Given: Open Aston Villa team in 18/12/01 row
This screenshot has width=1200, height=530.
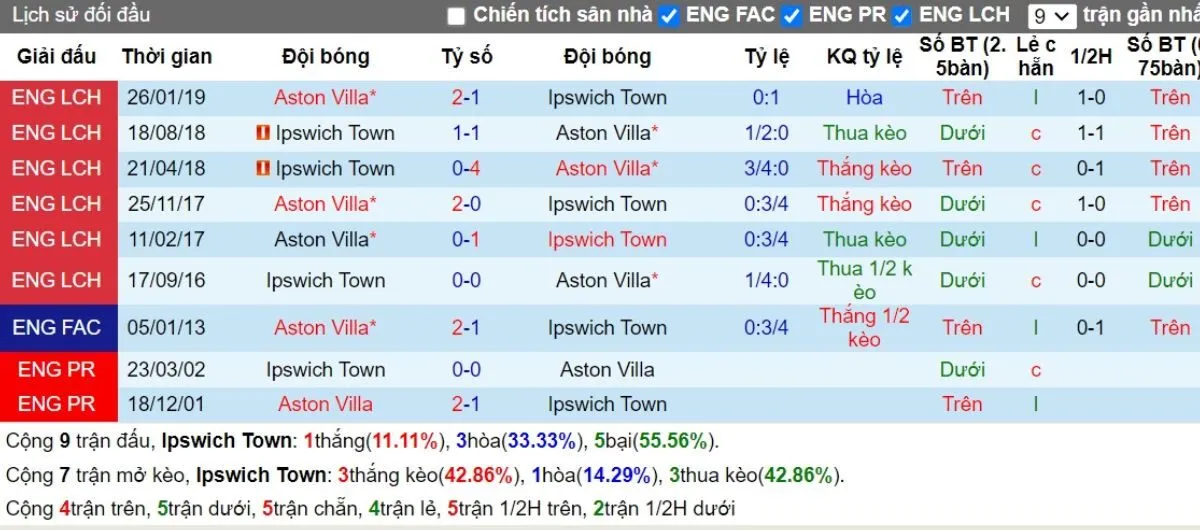Looking at the screenshot, I should [x=325, y=404].
